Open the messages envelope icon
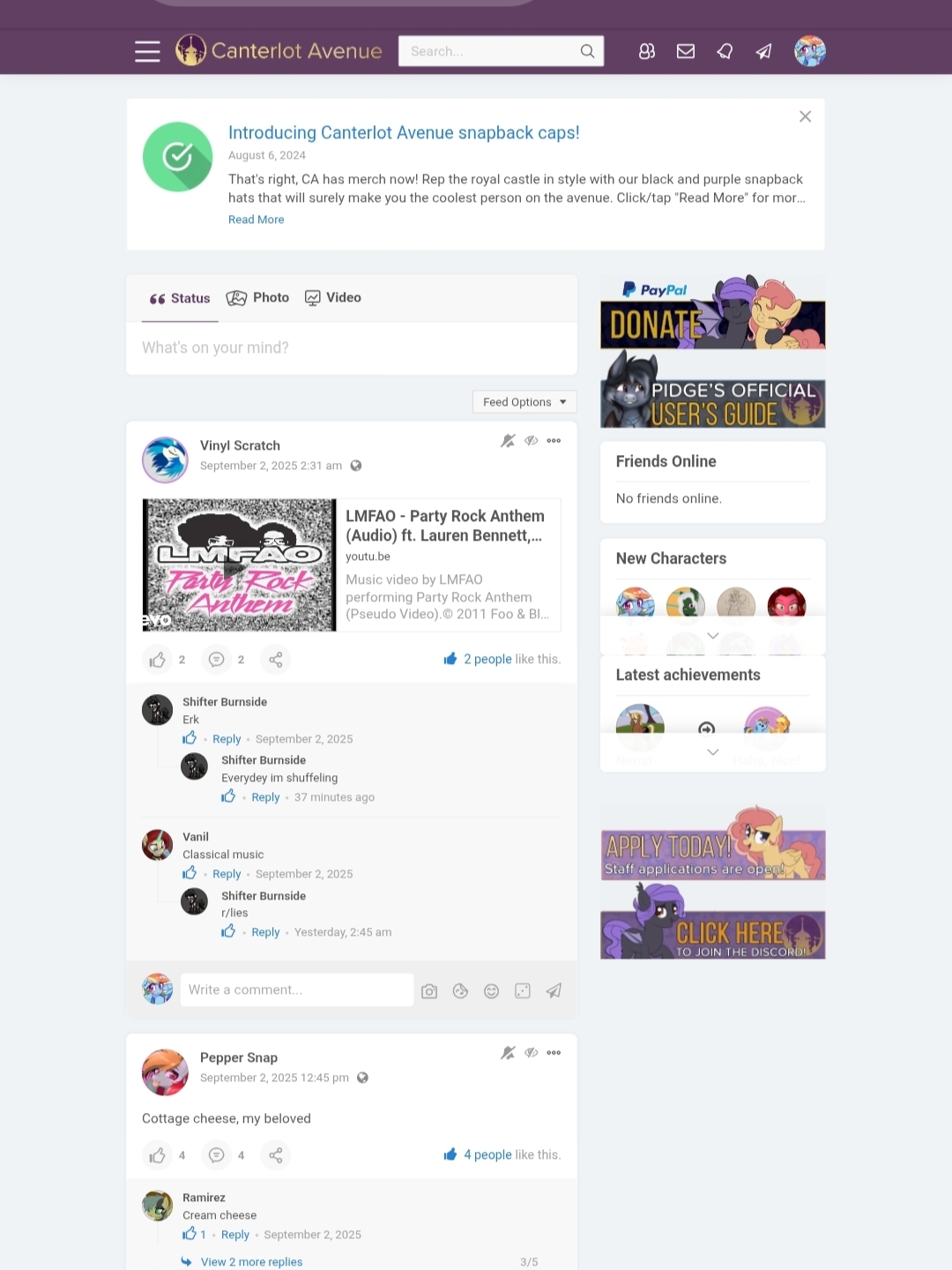This screenshot has width=952, height=1270. click(x=686, y=52)
